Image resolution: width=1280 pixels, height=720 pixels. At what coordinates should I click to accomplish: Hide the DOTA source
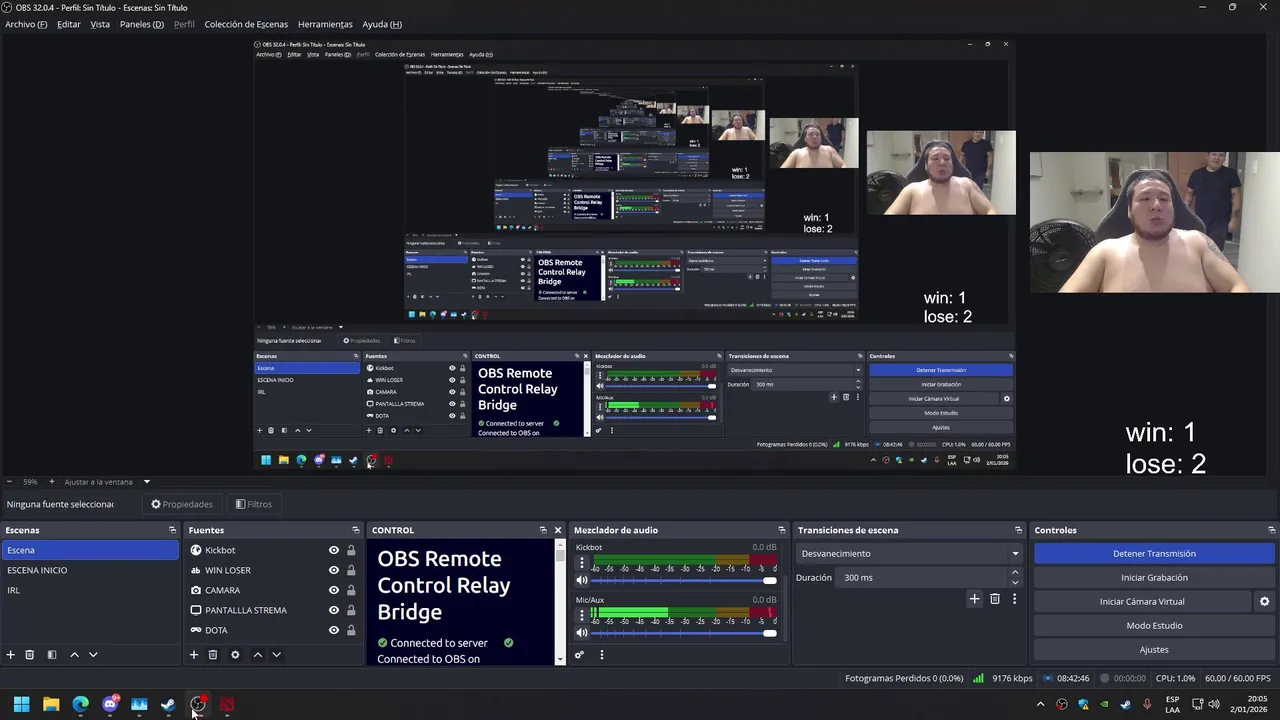pyautogui.click(x=334, y=630)
